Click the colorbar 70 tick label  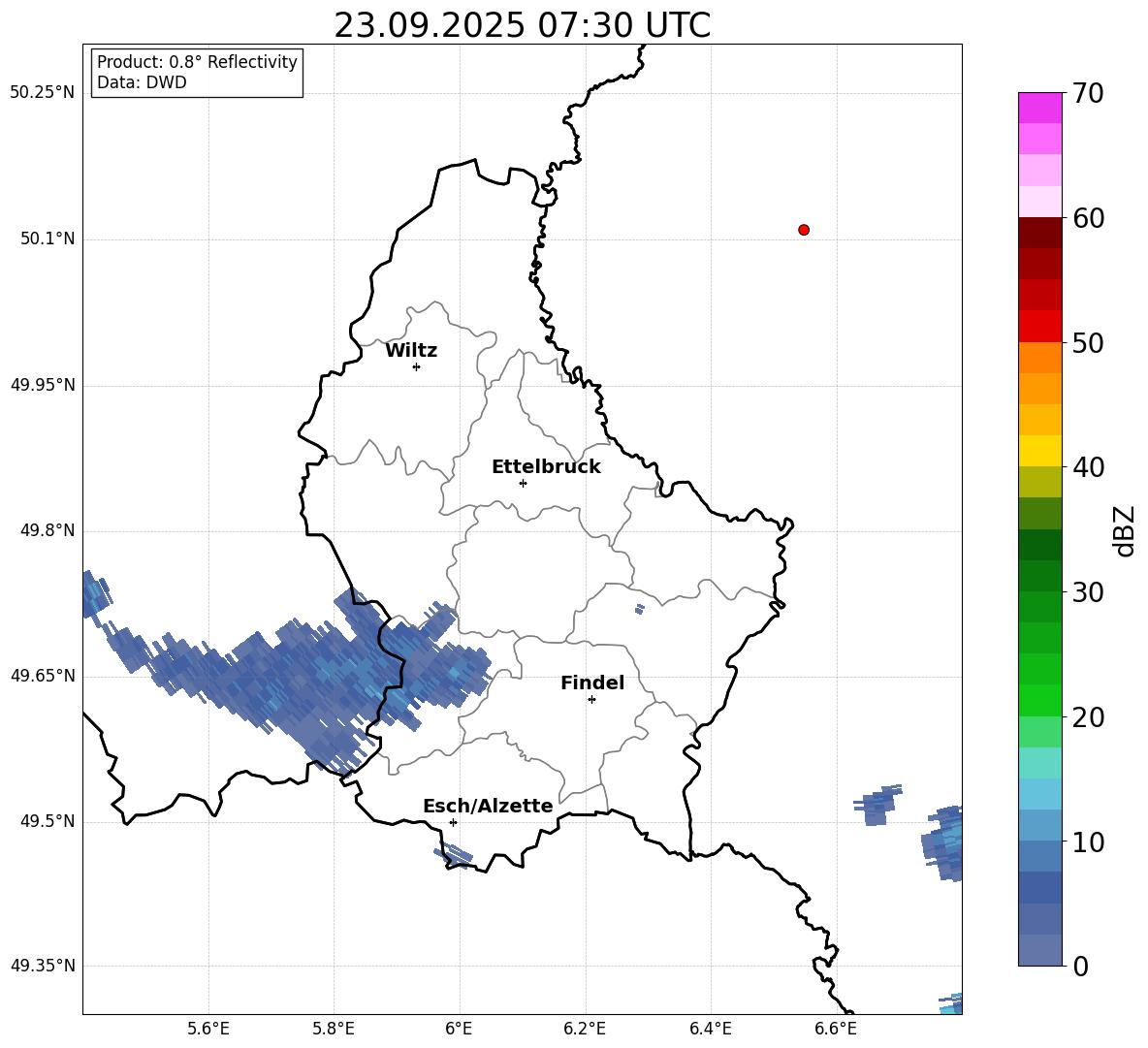1088,94
